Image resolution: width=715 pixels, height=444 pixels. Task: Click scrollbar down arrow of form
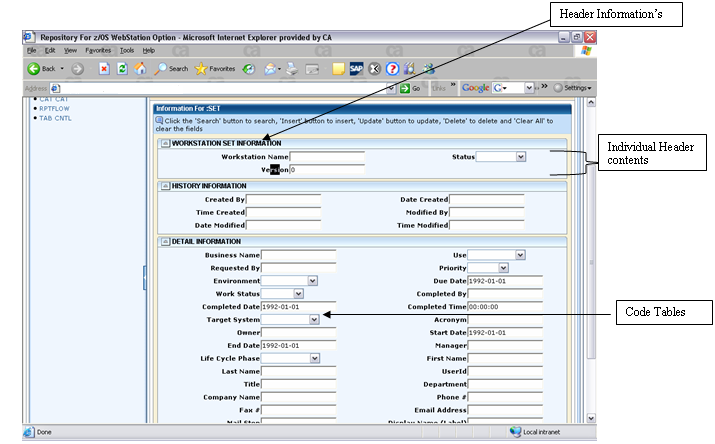pos(591,418)
